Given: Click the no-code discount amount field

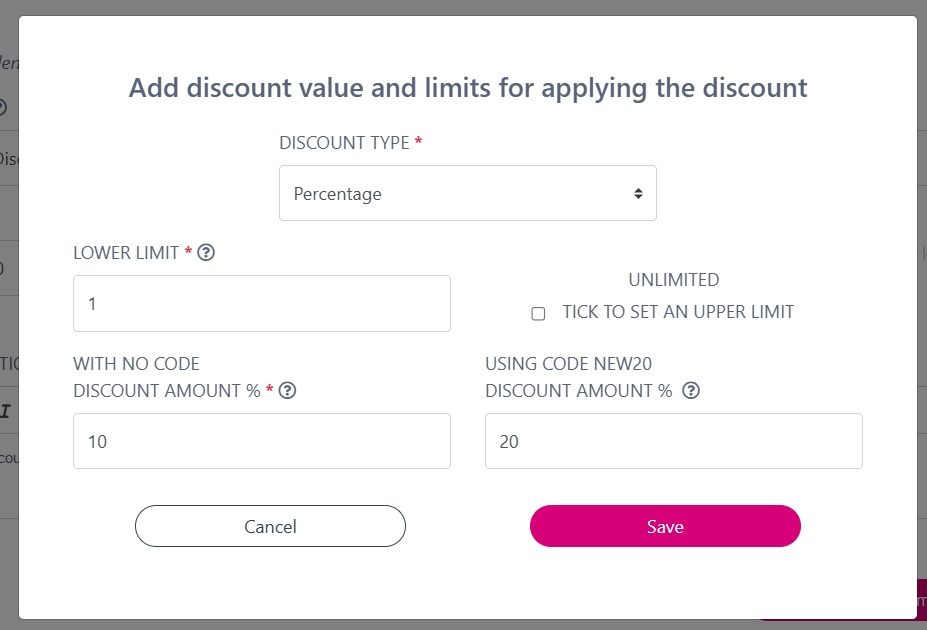Looking at the screenshot, I should [261, 441].
